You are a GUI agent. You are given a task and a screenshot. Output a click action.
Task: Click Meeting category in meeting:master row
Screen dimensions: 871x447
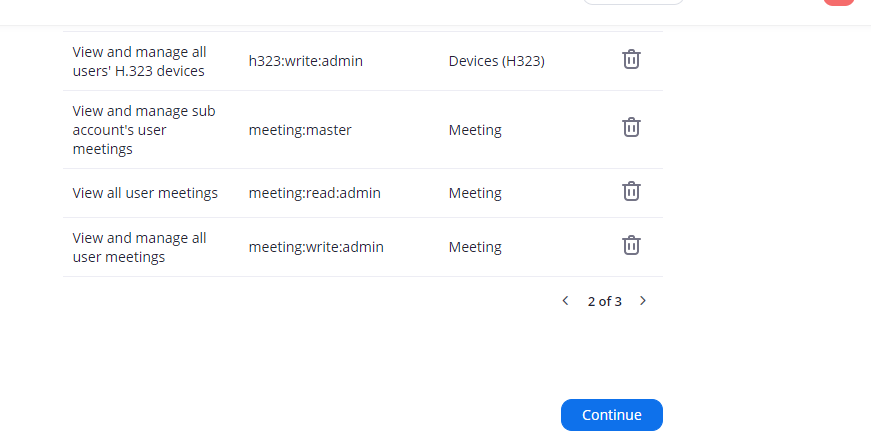click(475, 130)
